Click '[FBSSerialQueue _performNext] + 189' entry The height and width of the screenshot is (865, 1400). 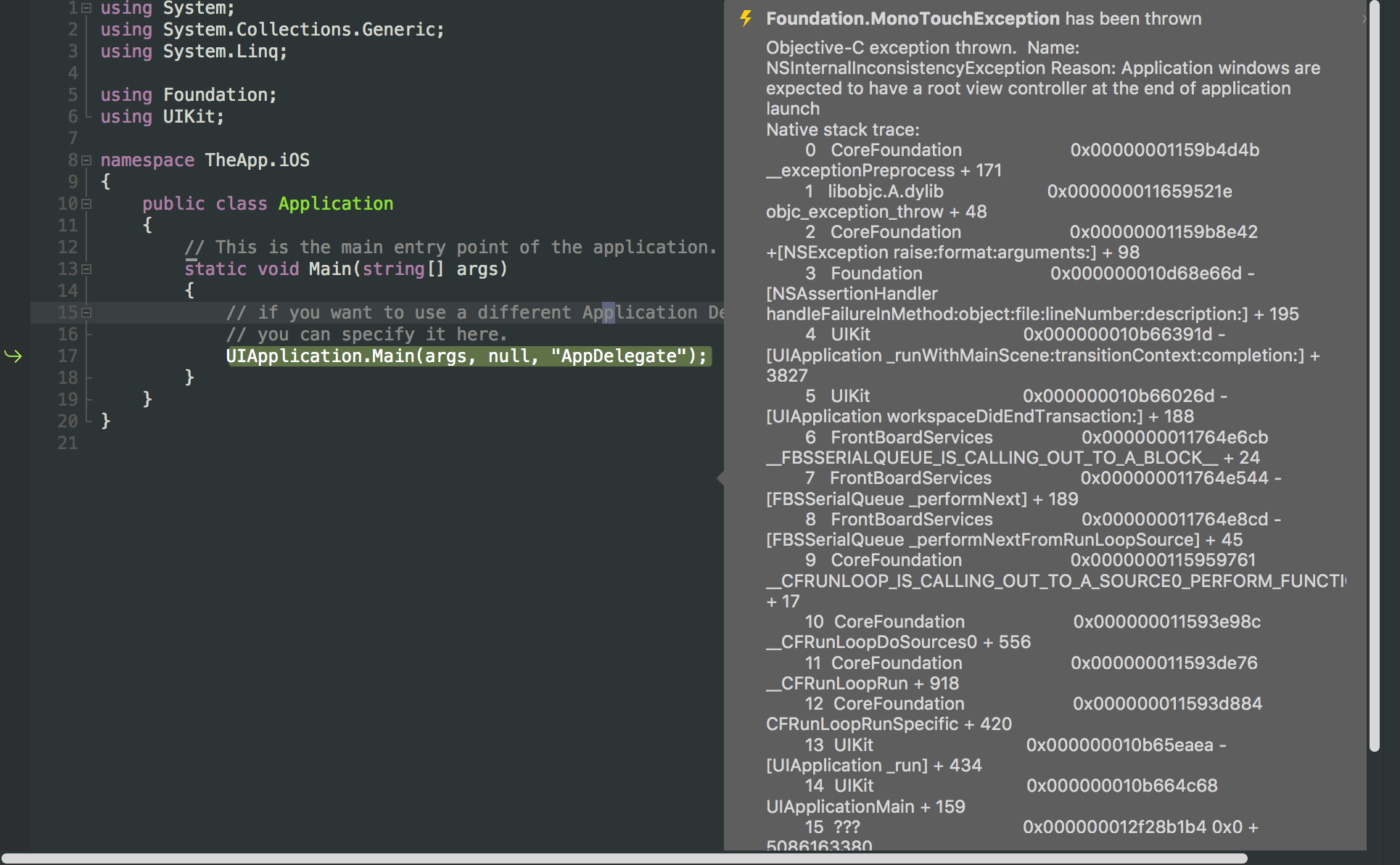(922, 499)
